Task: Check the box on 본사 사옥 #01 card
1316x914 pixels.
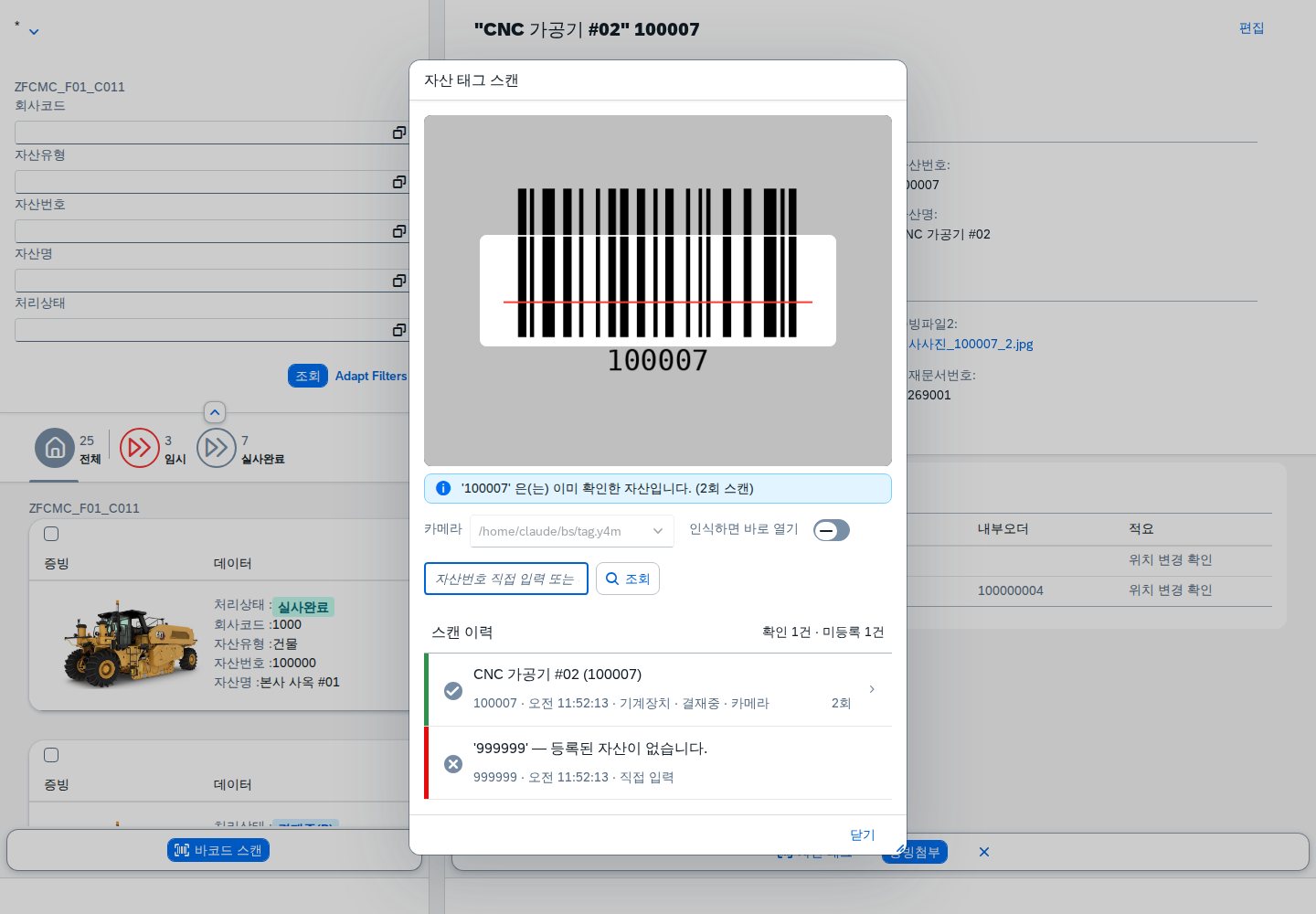Action: tap(51, 534)
